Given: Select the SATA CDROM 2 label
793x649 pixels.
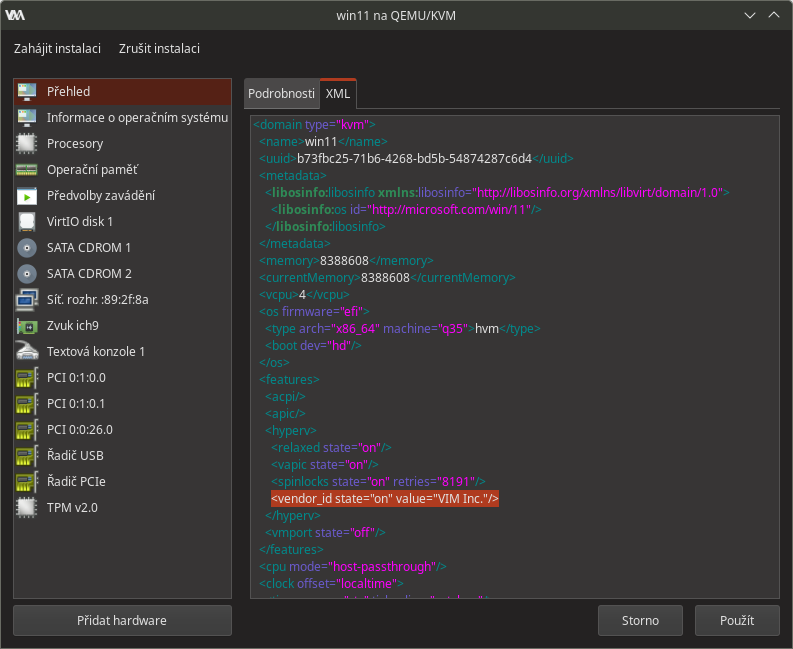Looking at the screenshot, I should [89, 274].
